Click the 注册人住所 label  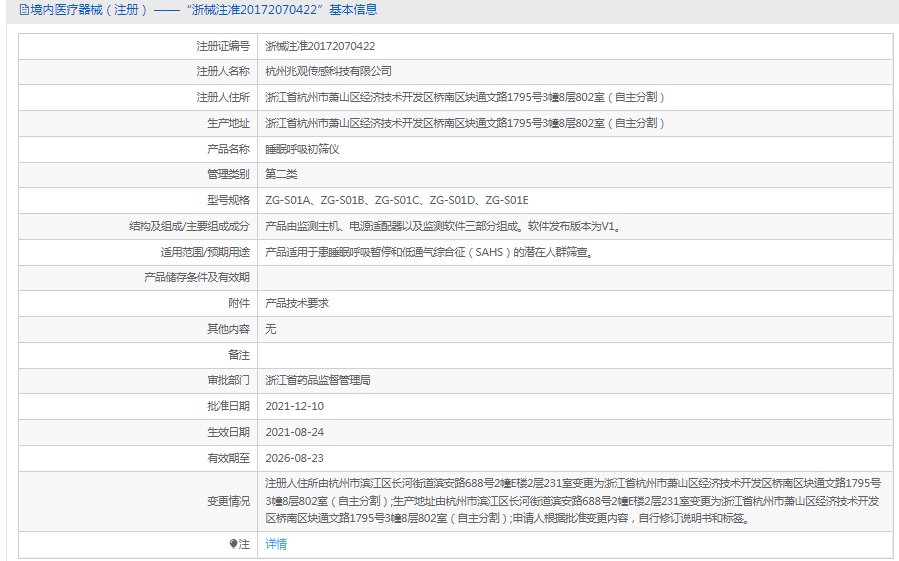click(223, 98)
